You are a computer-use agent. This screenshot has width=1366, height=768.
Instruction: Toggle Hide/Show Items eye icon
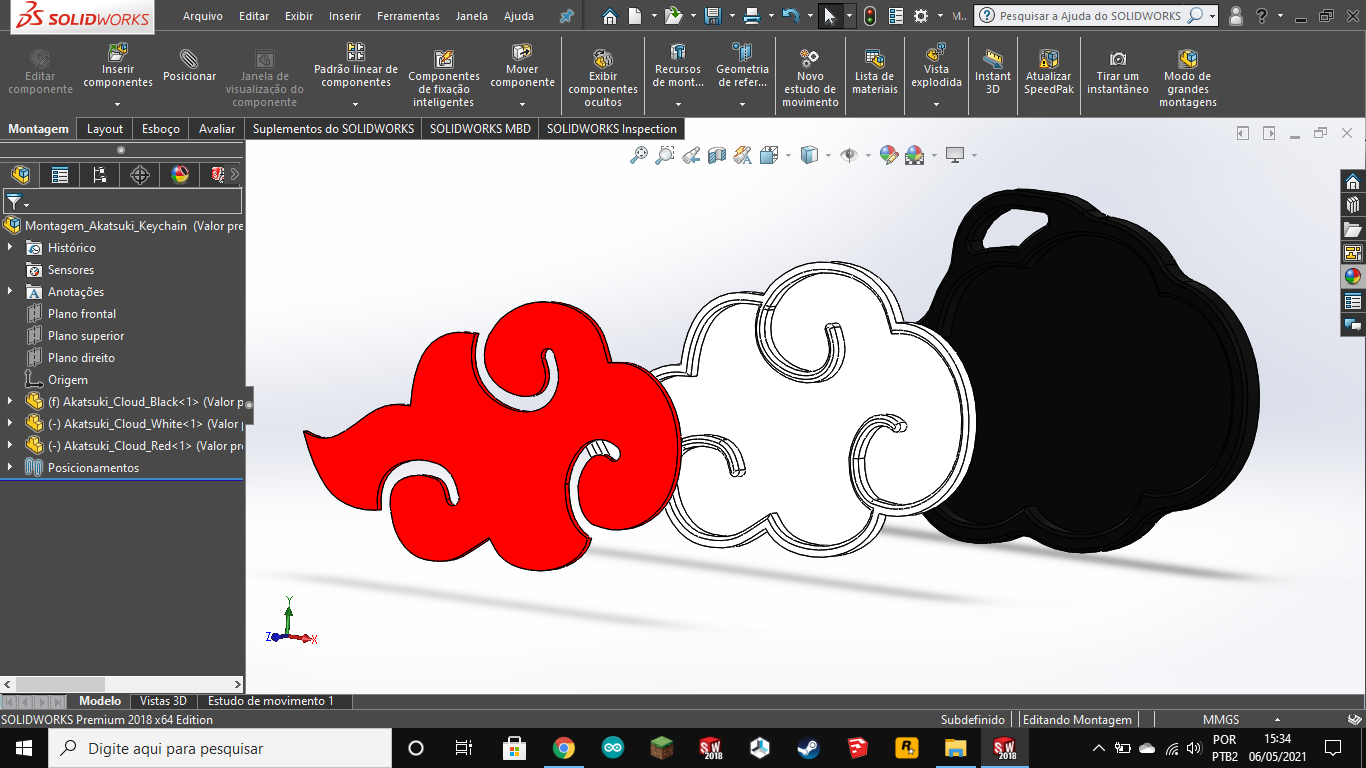(x=849, y=155)
